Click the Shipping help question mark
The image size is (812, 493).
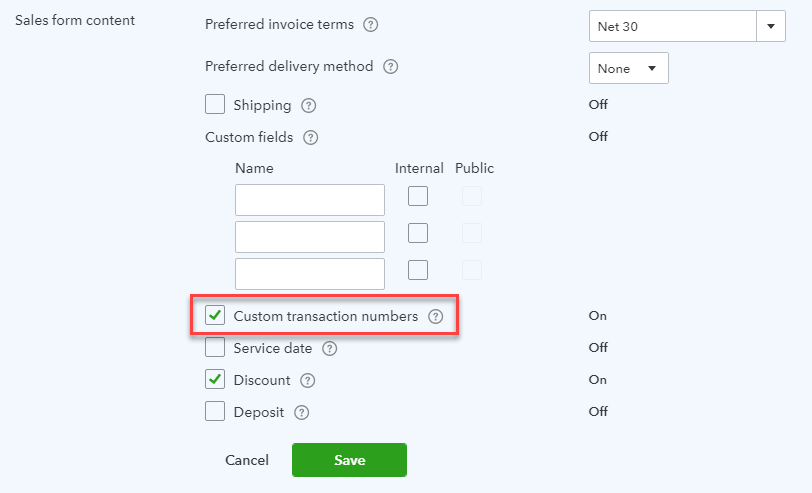pyautogui.click(x=309, y=106)
